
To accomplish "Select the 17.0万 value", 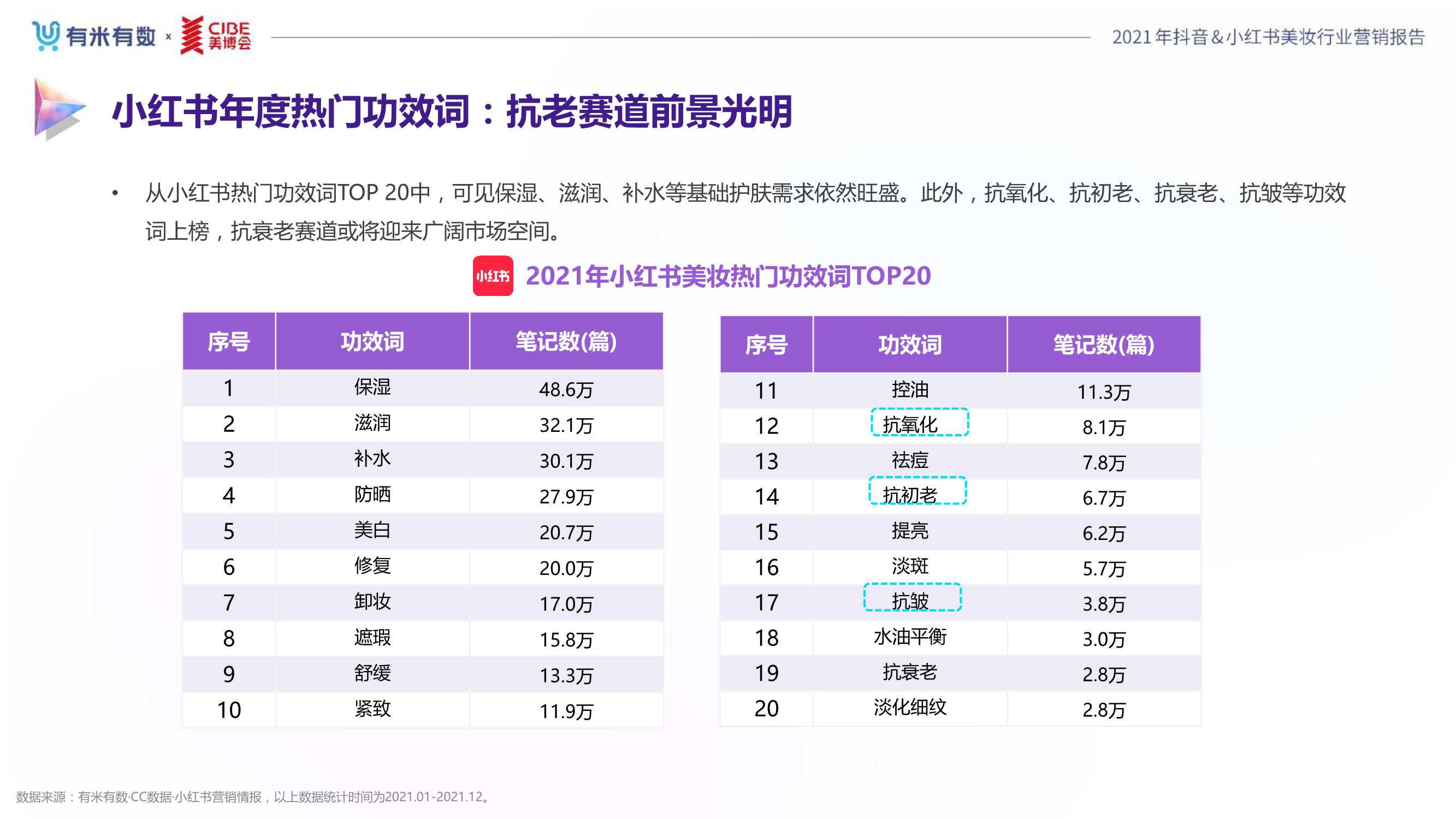I will tap(566, 604).
